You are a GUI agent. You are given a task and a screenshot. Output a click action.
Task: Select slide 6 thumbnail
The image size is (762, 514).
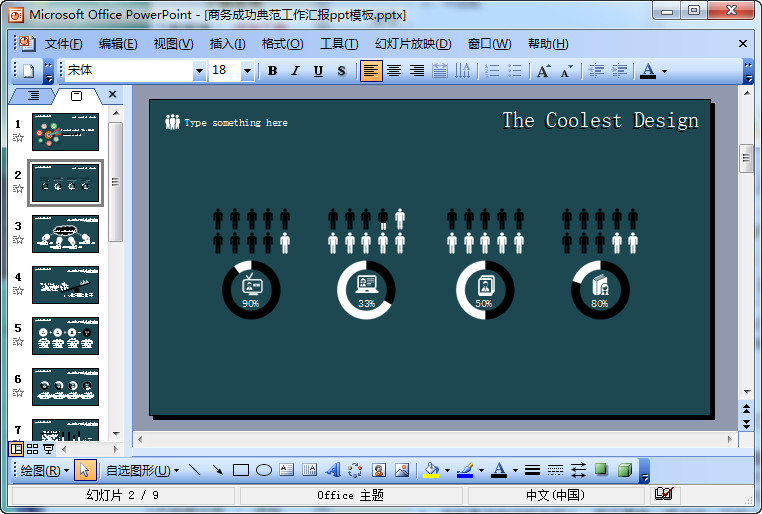65,387
